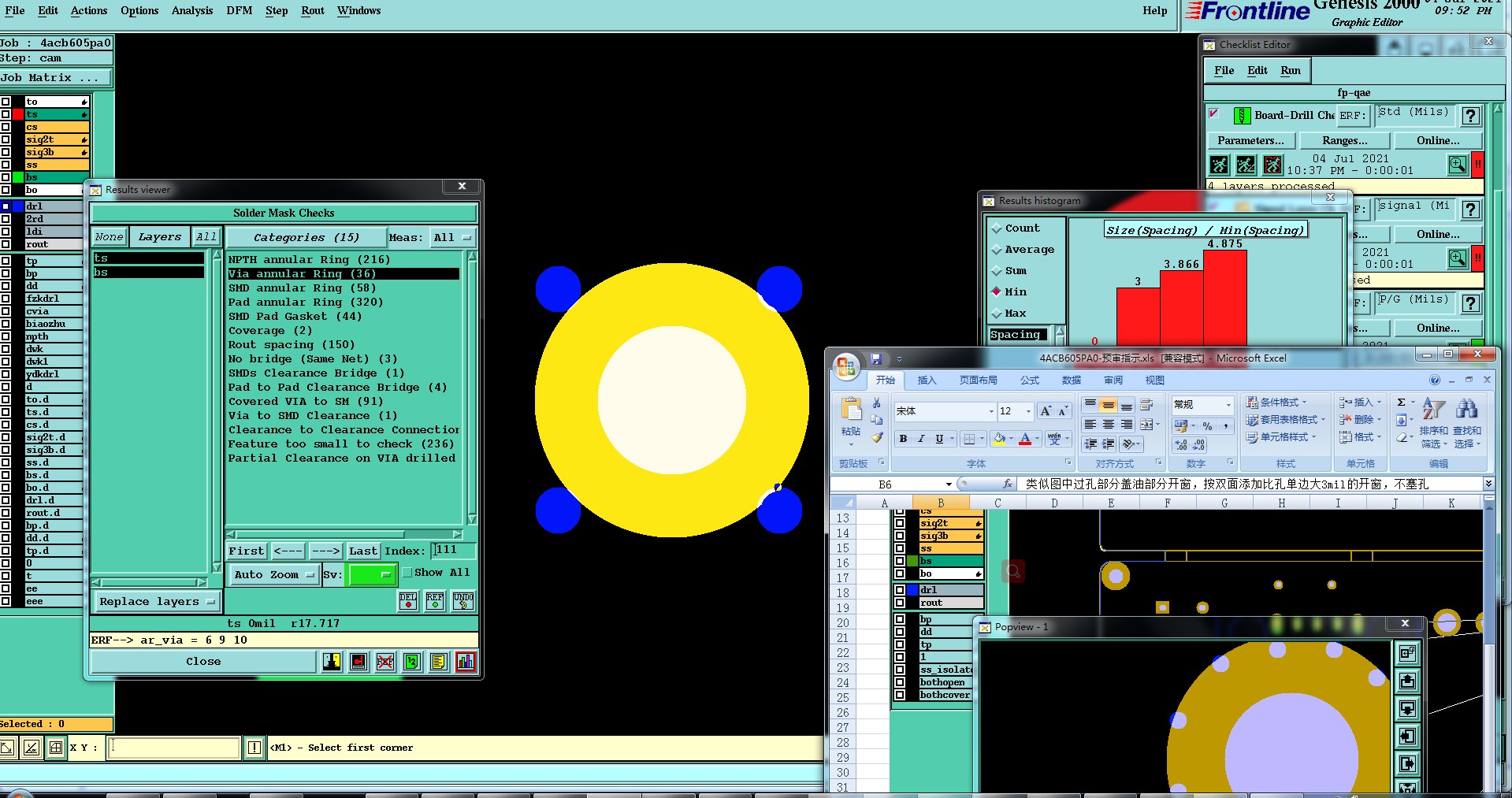Click the REF icon in Results viewer
The image size is (1512, 798).
(435, 601)
